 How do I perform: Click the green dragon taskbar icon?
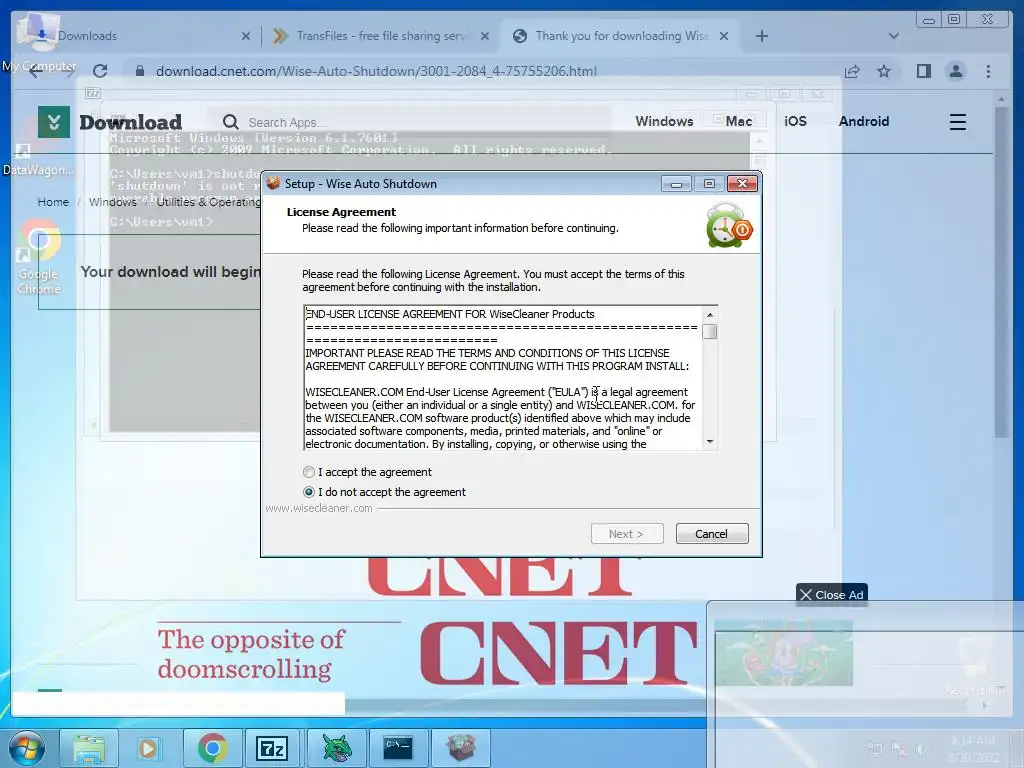point(336,748)
